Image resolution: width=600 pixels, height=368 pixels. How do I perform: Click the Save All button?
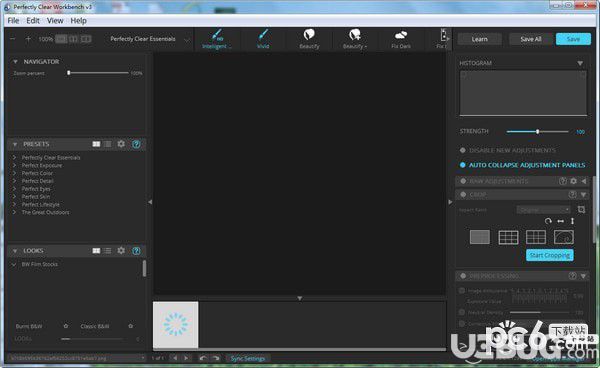[x=530, y=39]
